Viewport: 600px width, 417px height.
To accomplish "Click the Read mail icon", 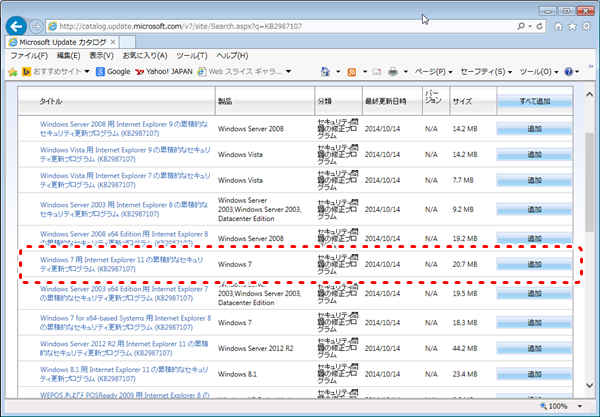I will (x=377, y=72).
